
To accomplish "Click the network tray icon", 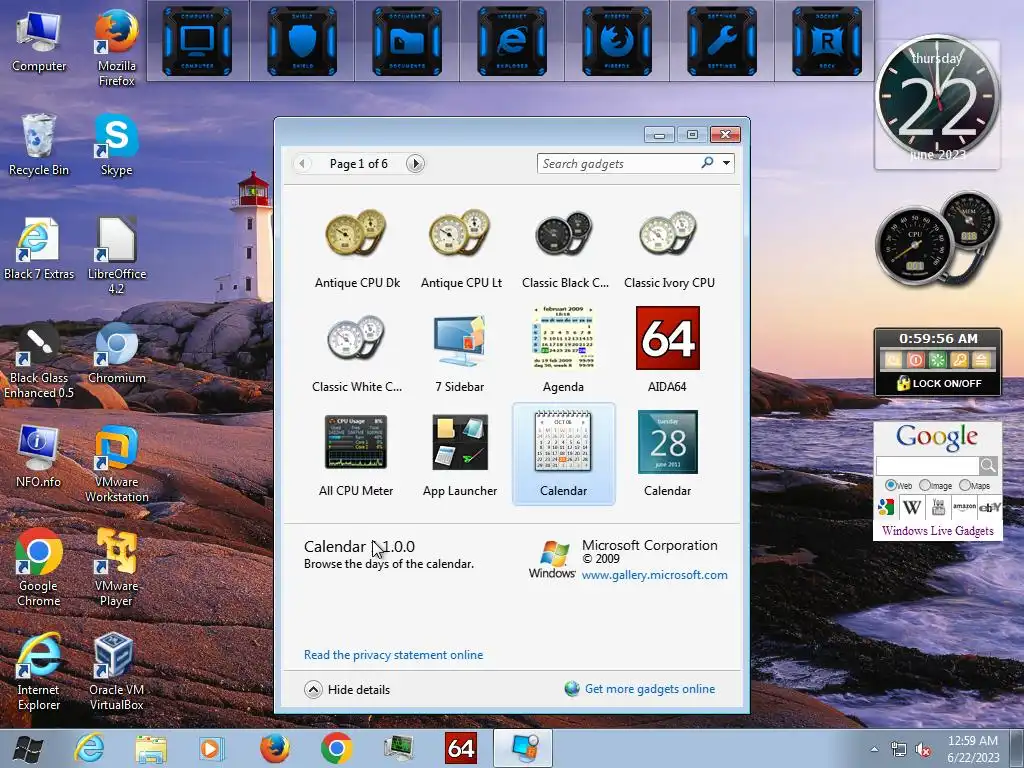I will coord(899,750).
